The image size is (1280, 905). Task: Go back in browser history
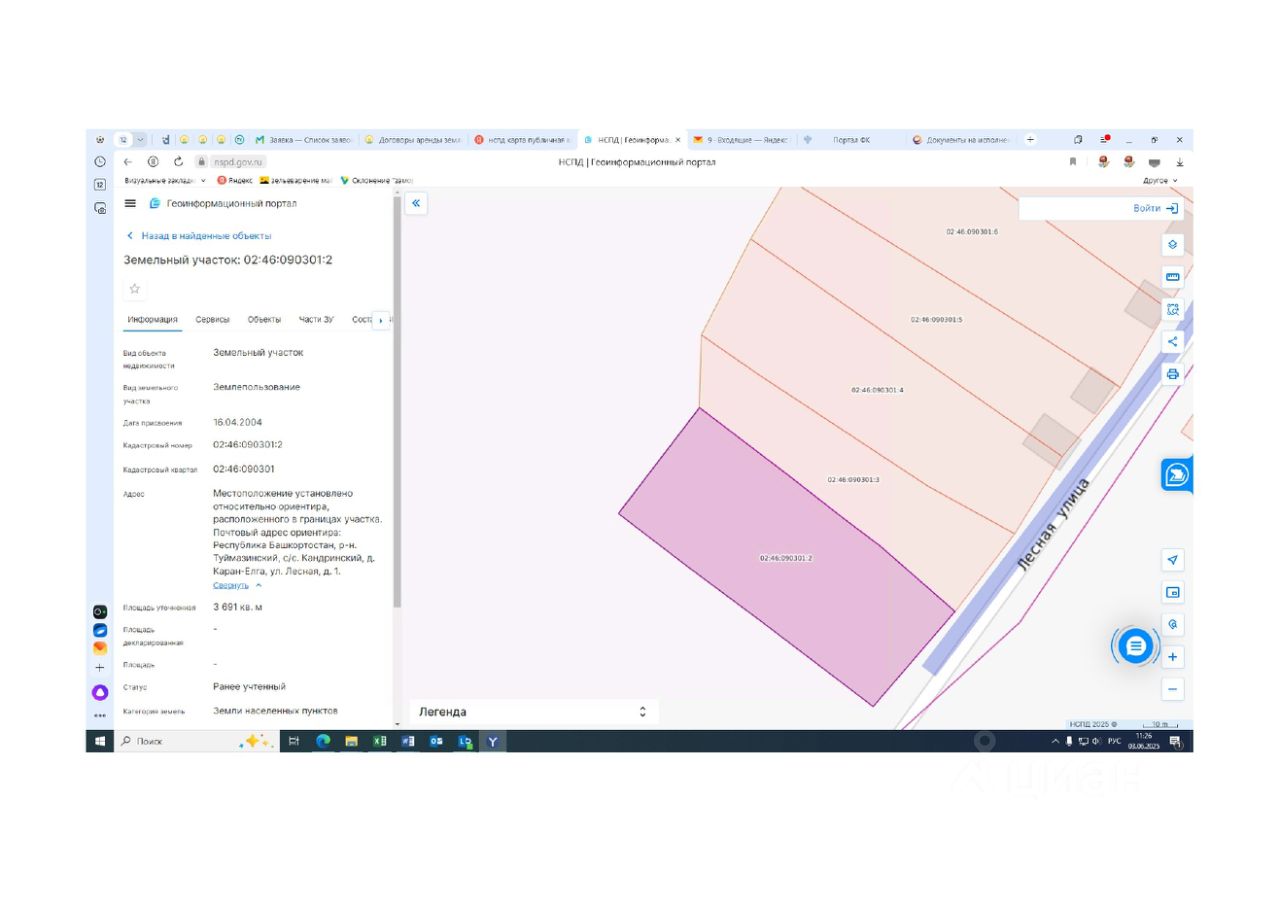point(128,161)
